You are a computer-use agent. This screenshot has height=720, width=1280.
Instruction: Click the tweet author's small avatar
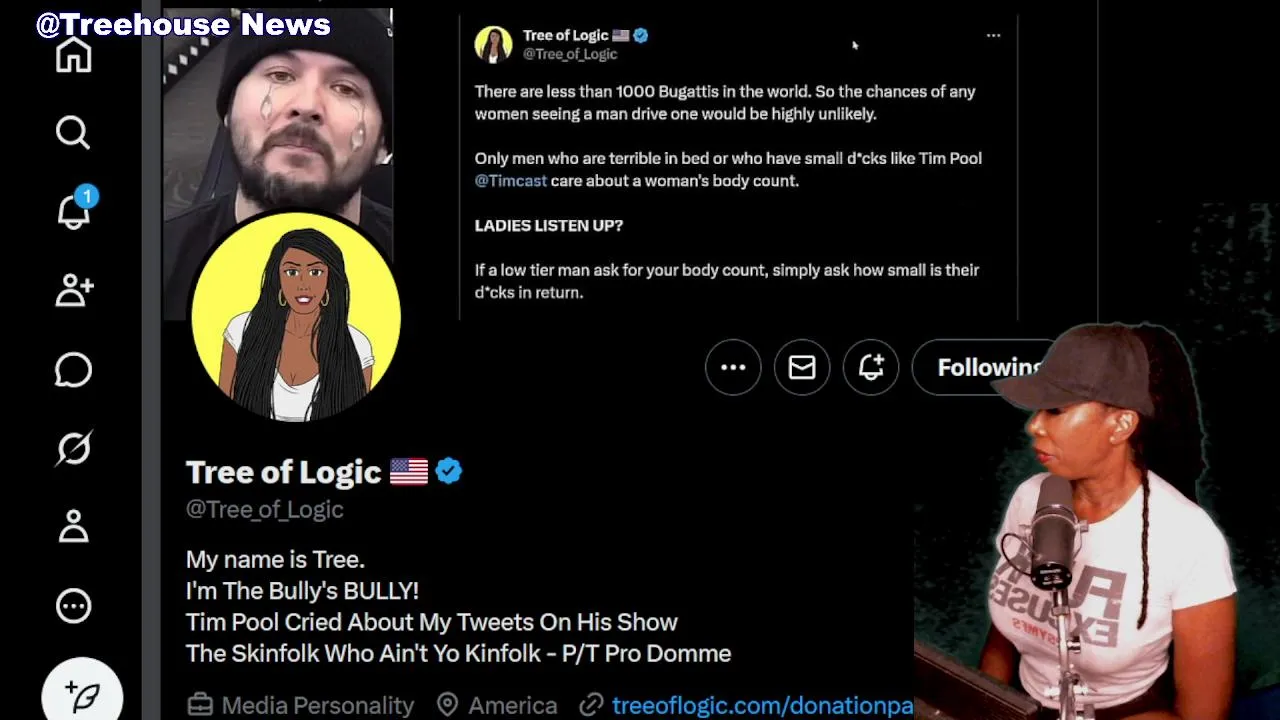coord(493,44)
